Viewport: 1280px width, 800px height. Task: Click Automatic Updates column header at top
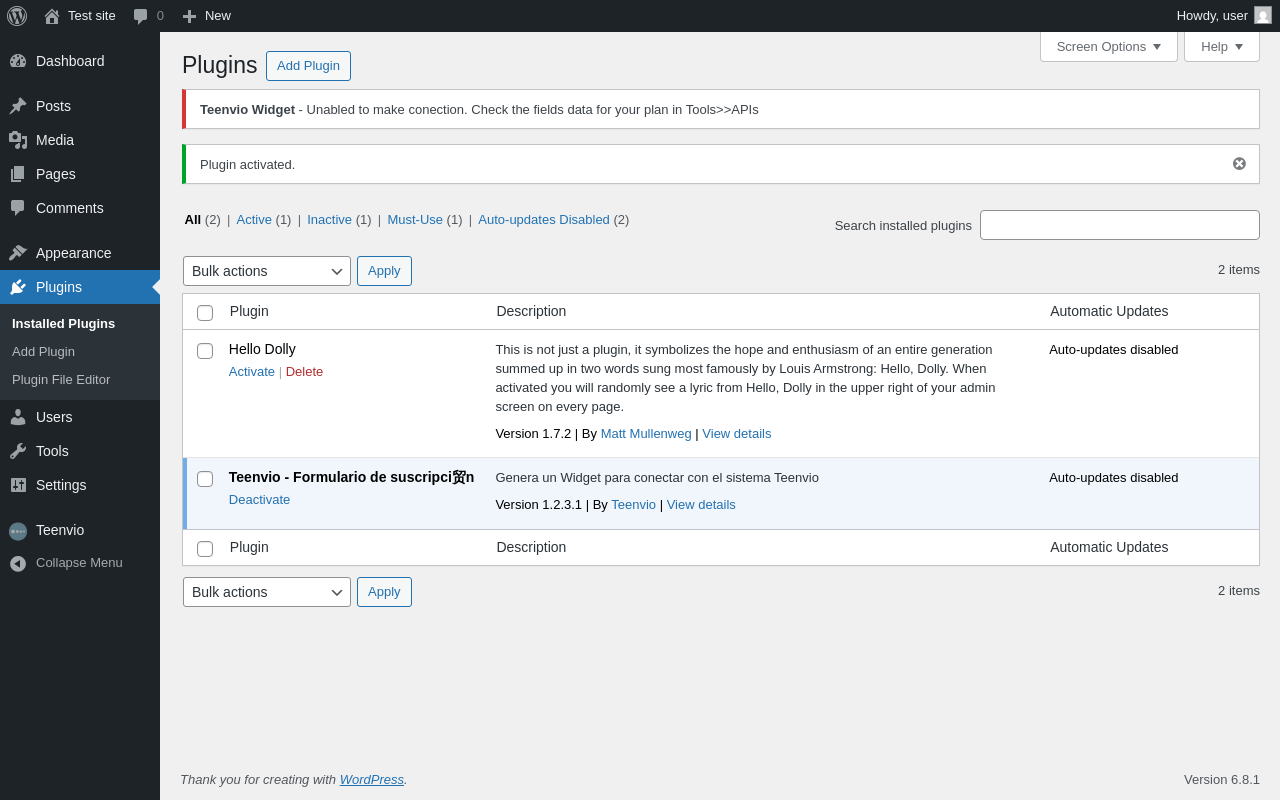point(1109,311)
